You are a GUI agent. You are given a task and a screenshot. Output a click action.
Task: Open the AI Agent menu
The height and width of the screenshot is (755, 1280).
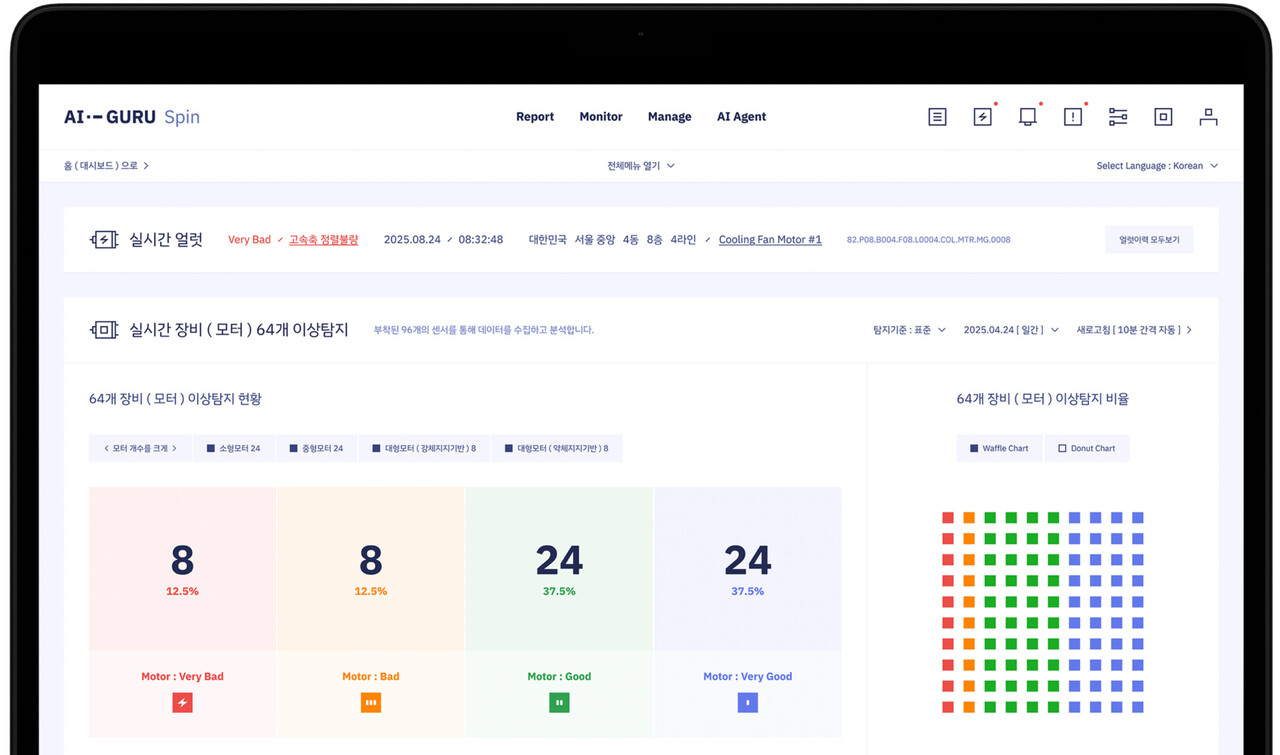point(741,117)
